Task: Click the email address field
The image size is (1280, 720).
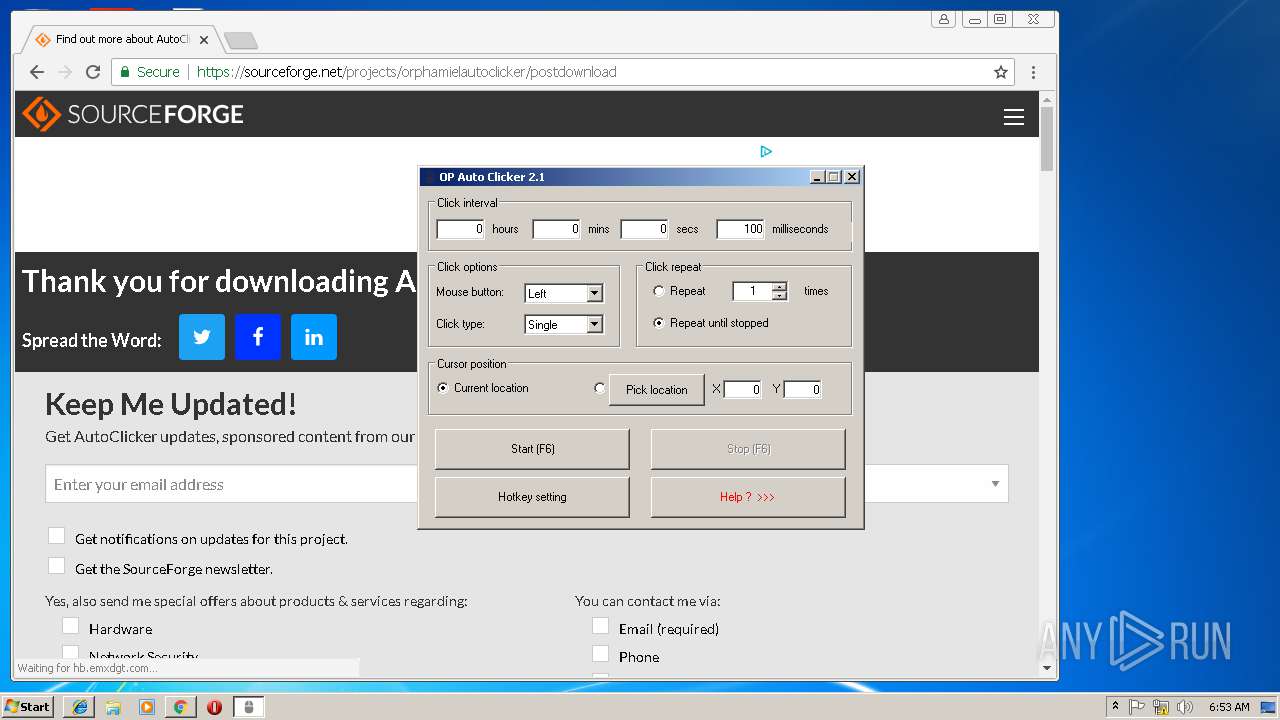Action: [232, 484]
